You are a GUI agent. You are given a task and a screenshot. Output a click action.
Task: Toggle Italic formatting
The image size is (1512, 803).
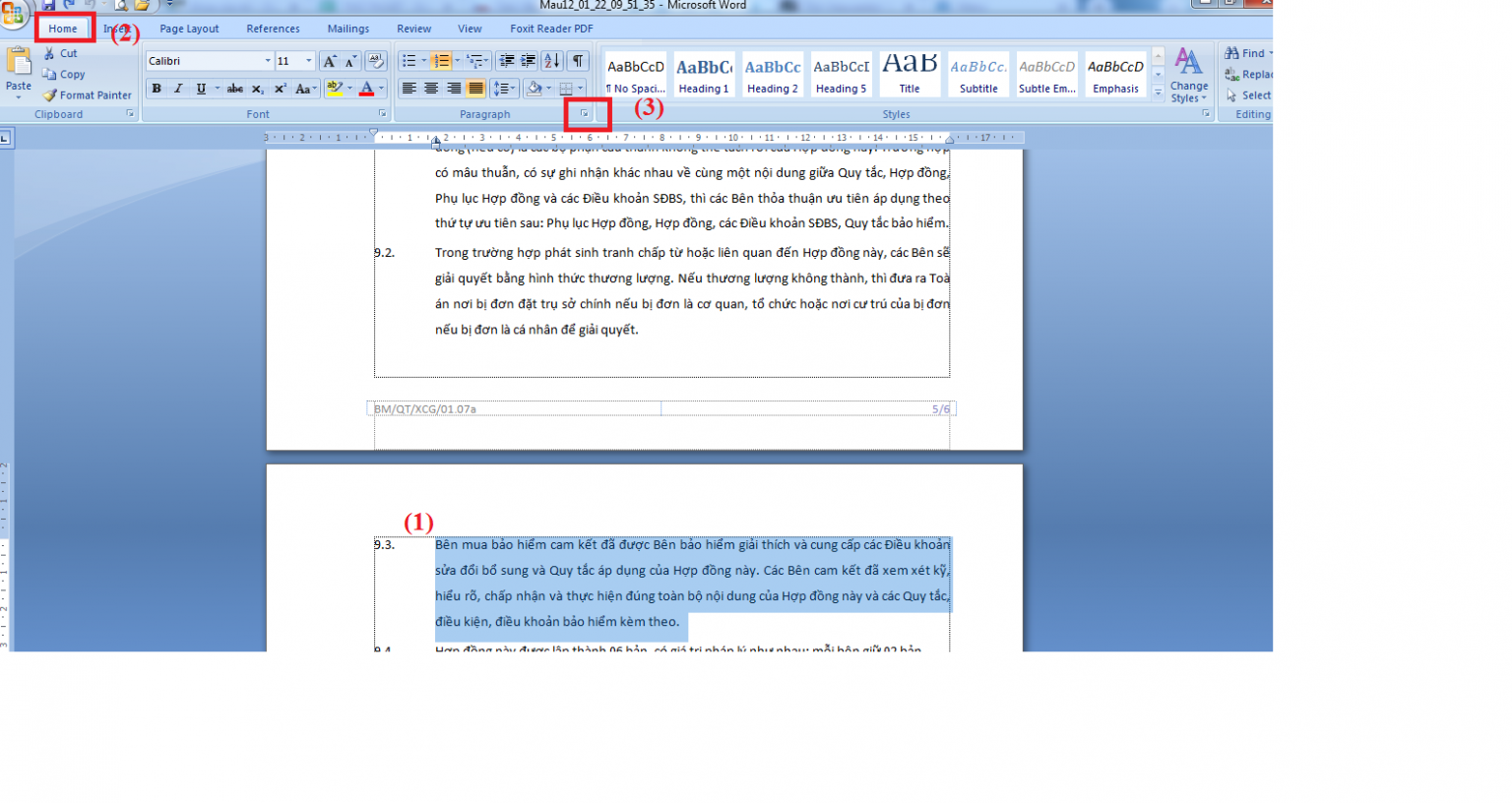point(178,89)
